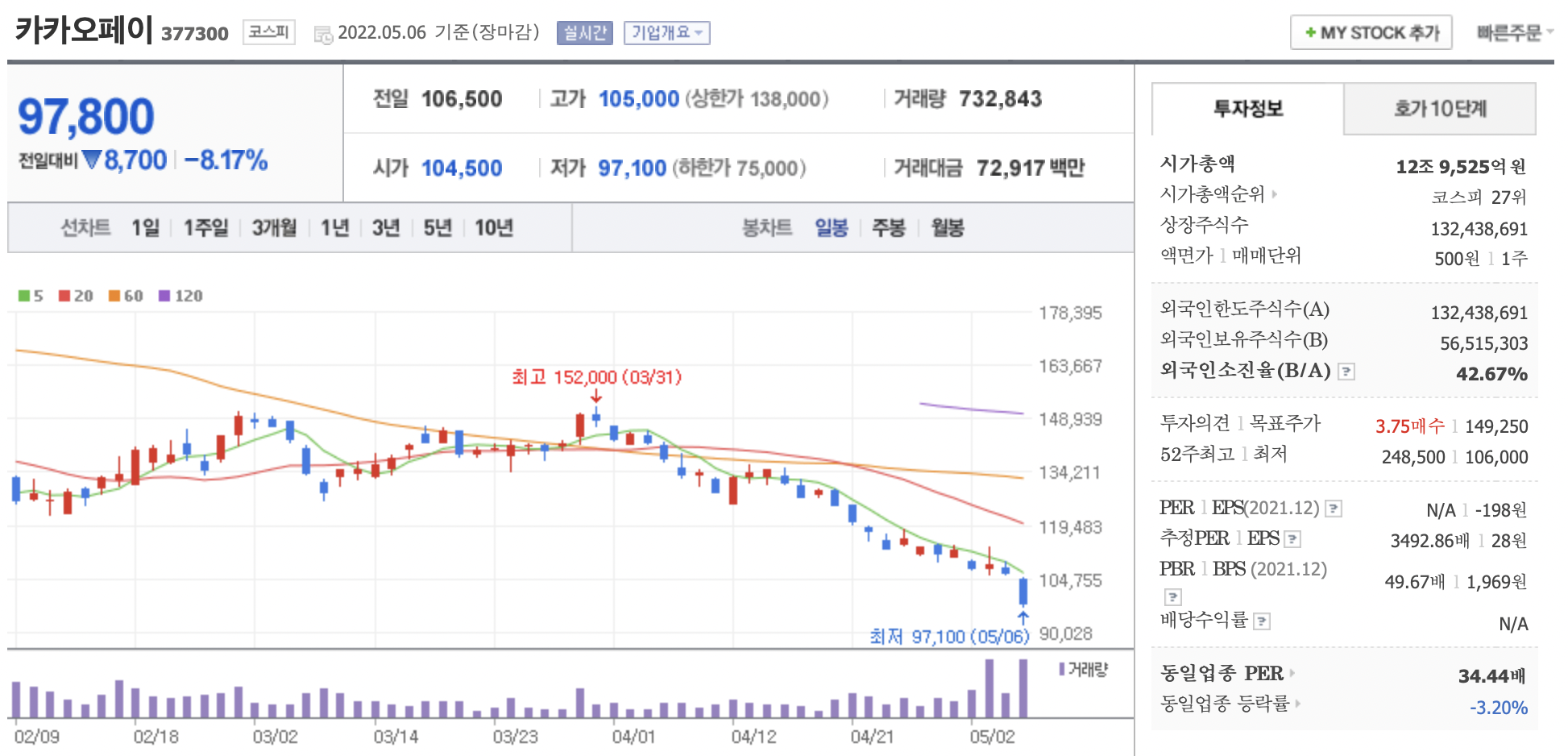Image resolution: width=1568 pixels, height=756 pixels.
Task: Select the 주봉 candlestick chart
Action: [889, 228]
